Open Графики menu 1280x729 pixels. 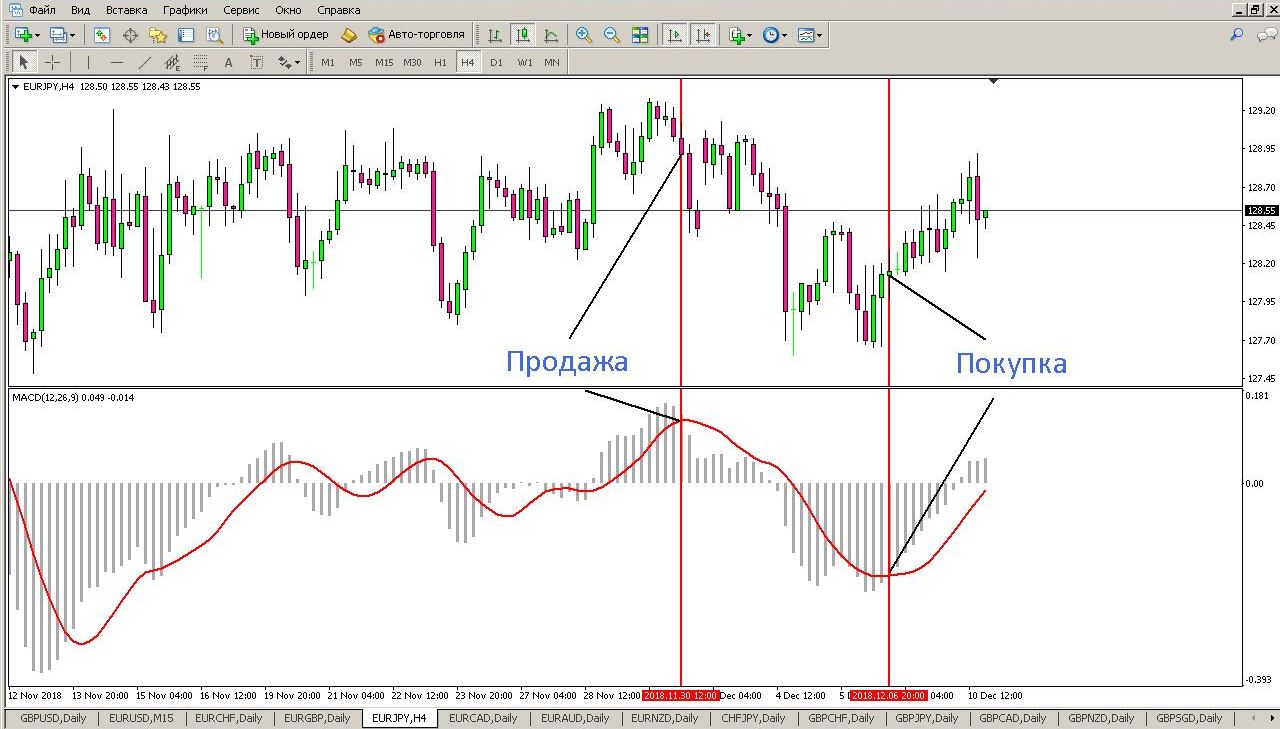pos(186,10)
